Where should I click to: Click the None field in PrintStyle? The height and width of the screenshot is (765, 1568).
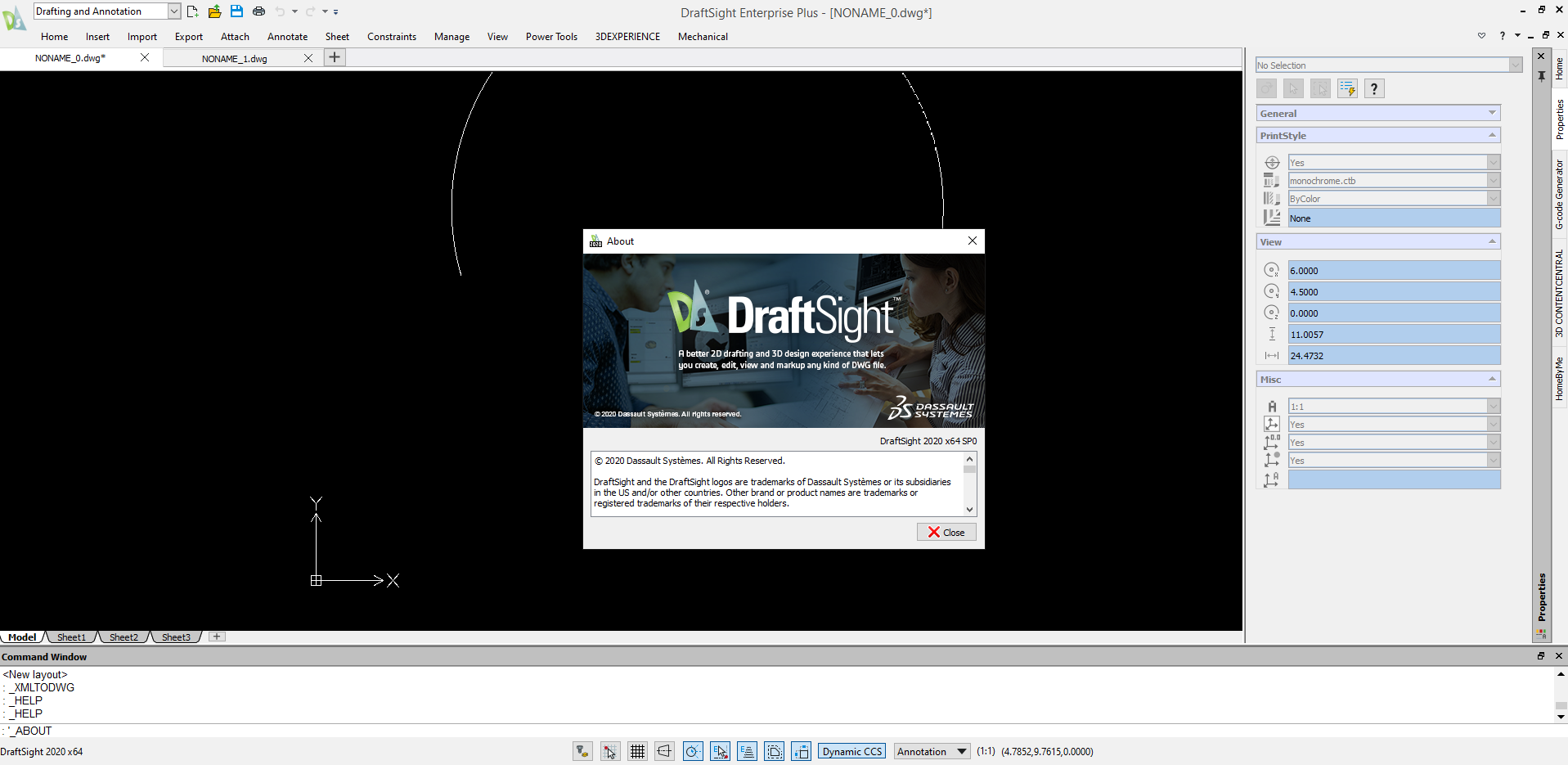tap(1394, 218)
